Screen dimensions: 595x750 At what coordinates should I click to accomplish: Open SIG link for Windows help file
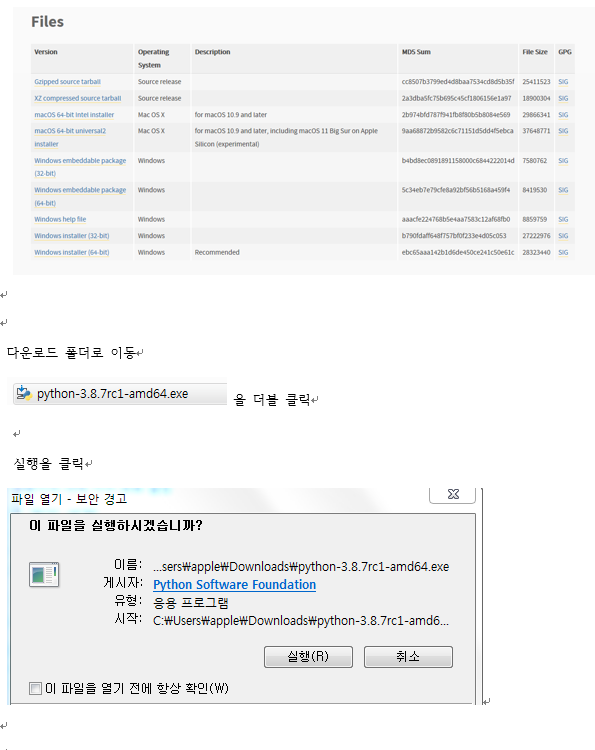click(563, 219)
